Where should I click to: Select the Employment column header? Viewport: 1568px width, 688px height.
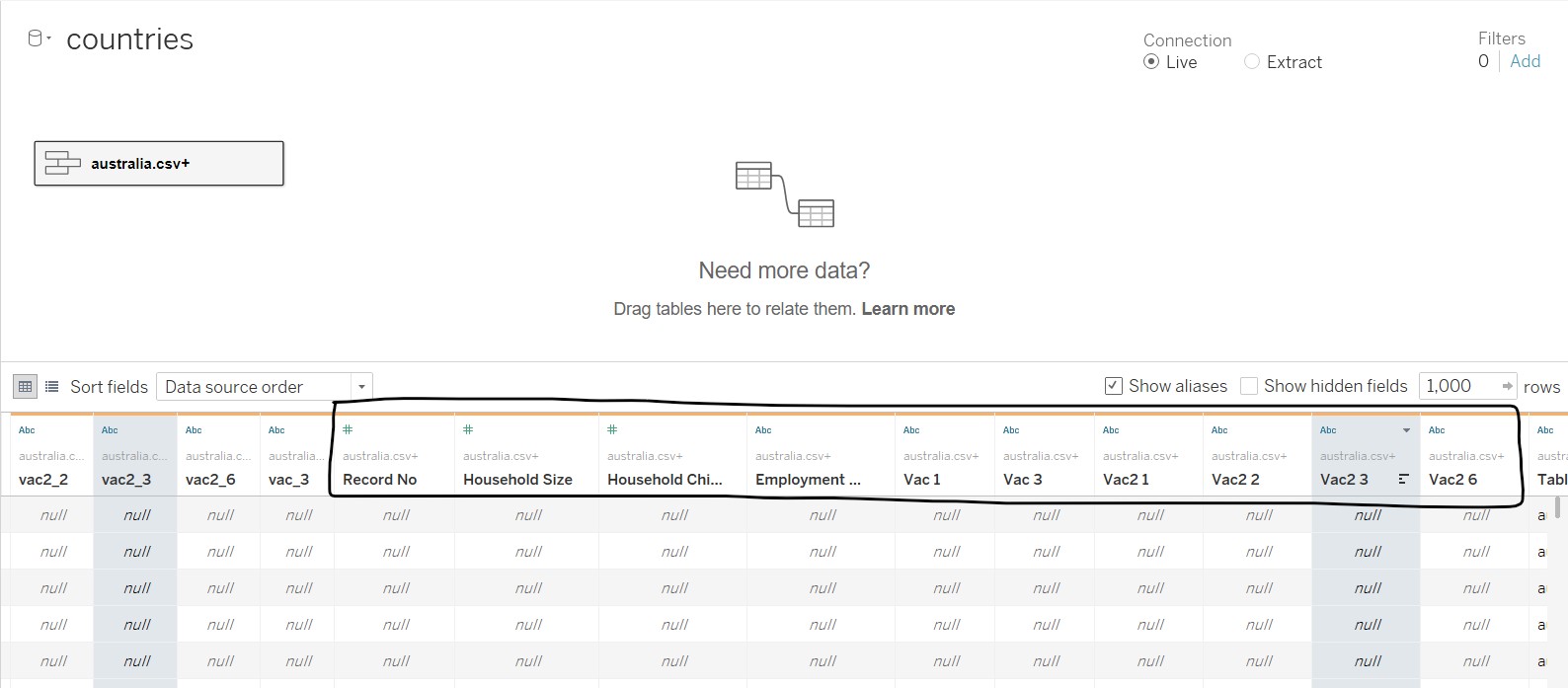(808, 480)
